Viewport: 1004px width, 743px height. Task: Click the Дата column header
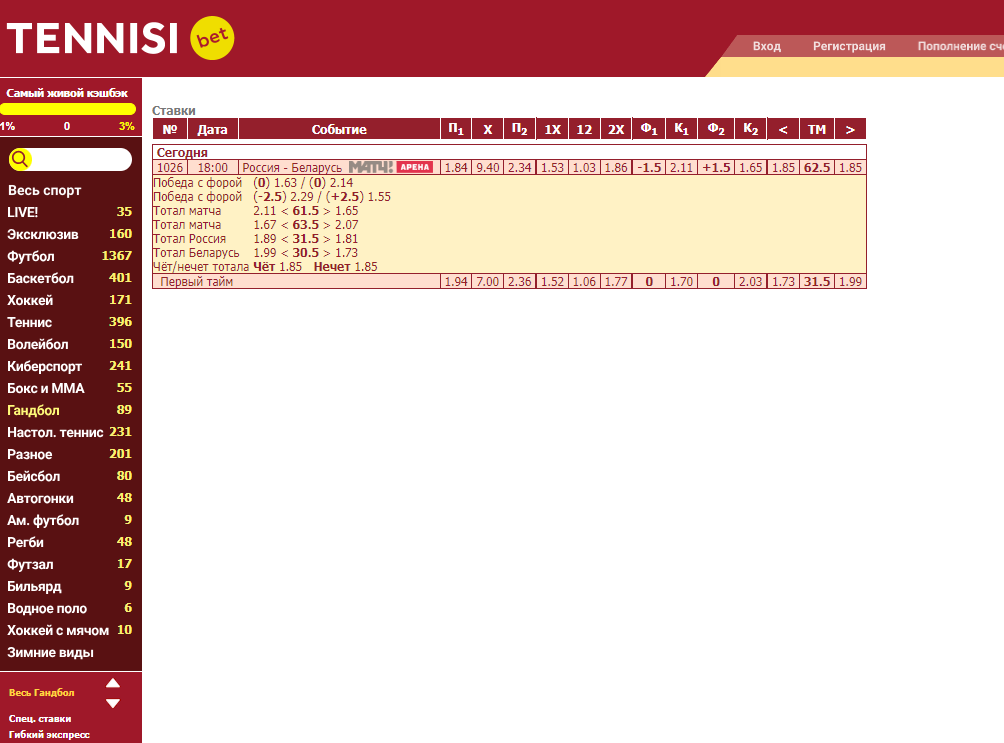point(213,129)
